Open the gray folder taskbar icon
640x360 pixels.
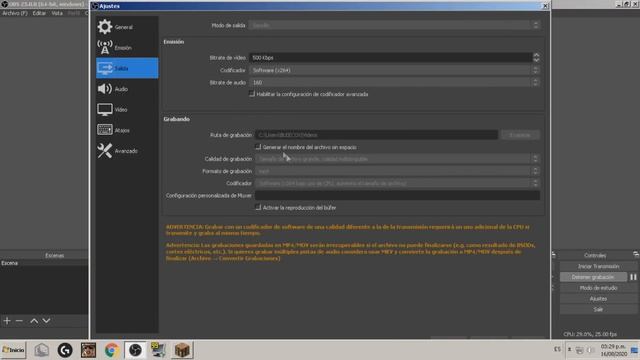pyautogui.click(x=41, y=350)
